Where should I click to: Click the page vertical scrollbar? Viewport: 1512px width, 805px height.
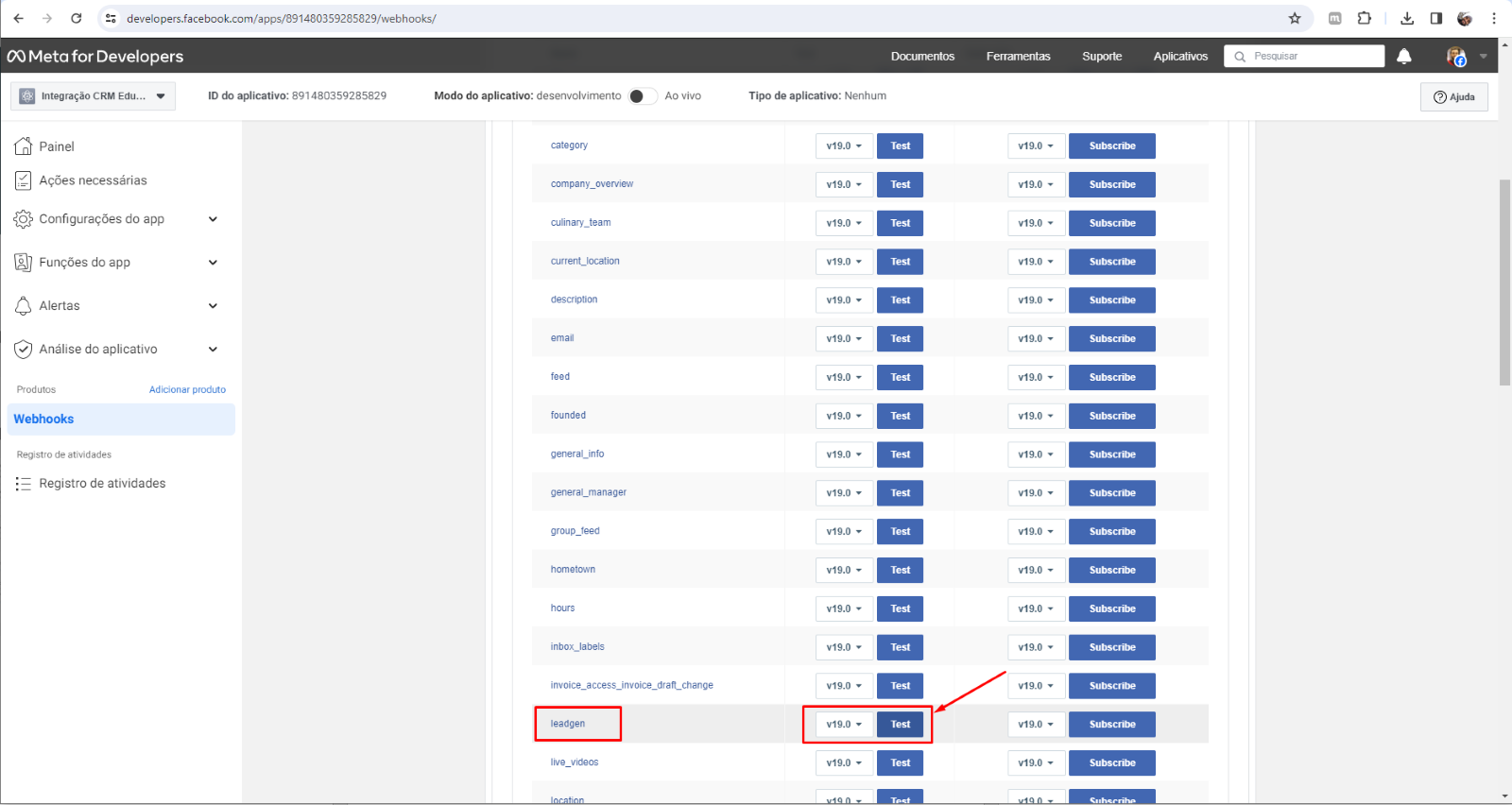[1504, 282]
